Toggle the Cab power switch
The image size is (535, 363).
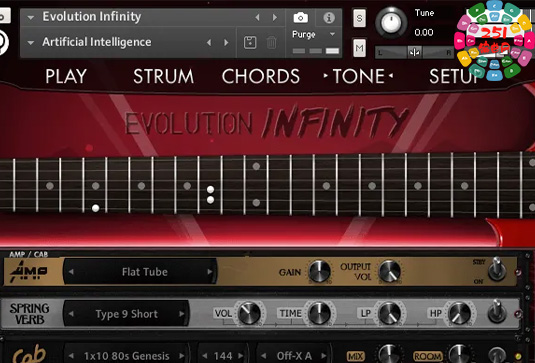497,355
